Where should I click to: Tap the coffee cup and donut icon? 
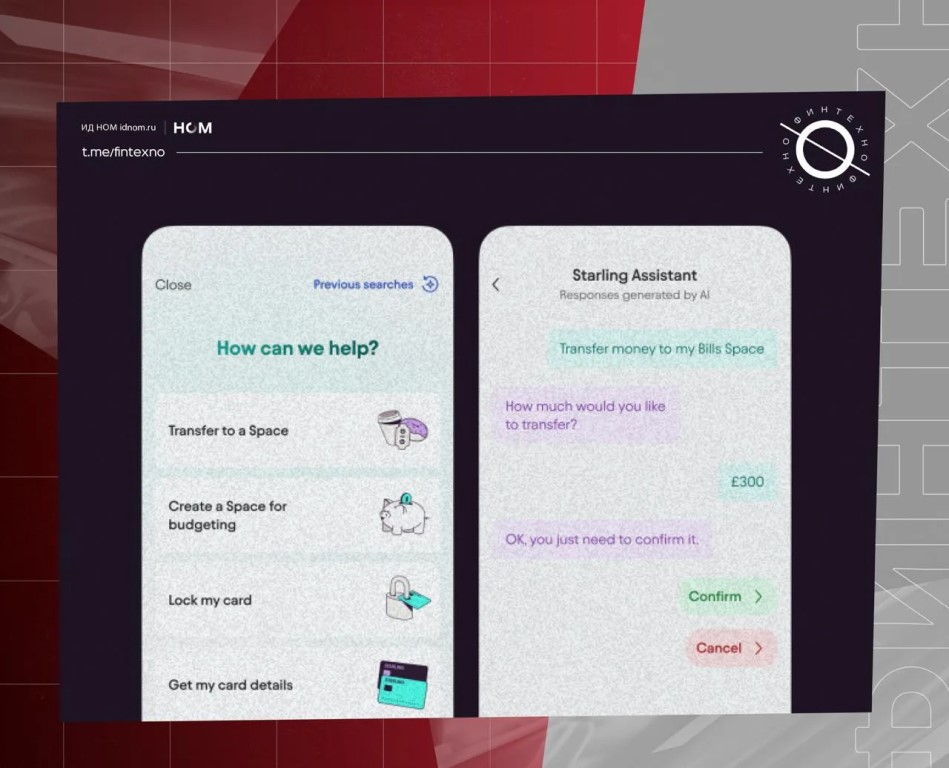point(403,430)
